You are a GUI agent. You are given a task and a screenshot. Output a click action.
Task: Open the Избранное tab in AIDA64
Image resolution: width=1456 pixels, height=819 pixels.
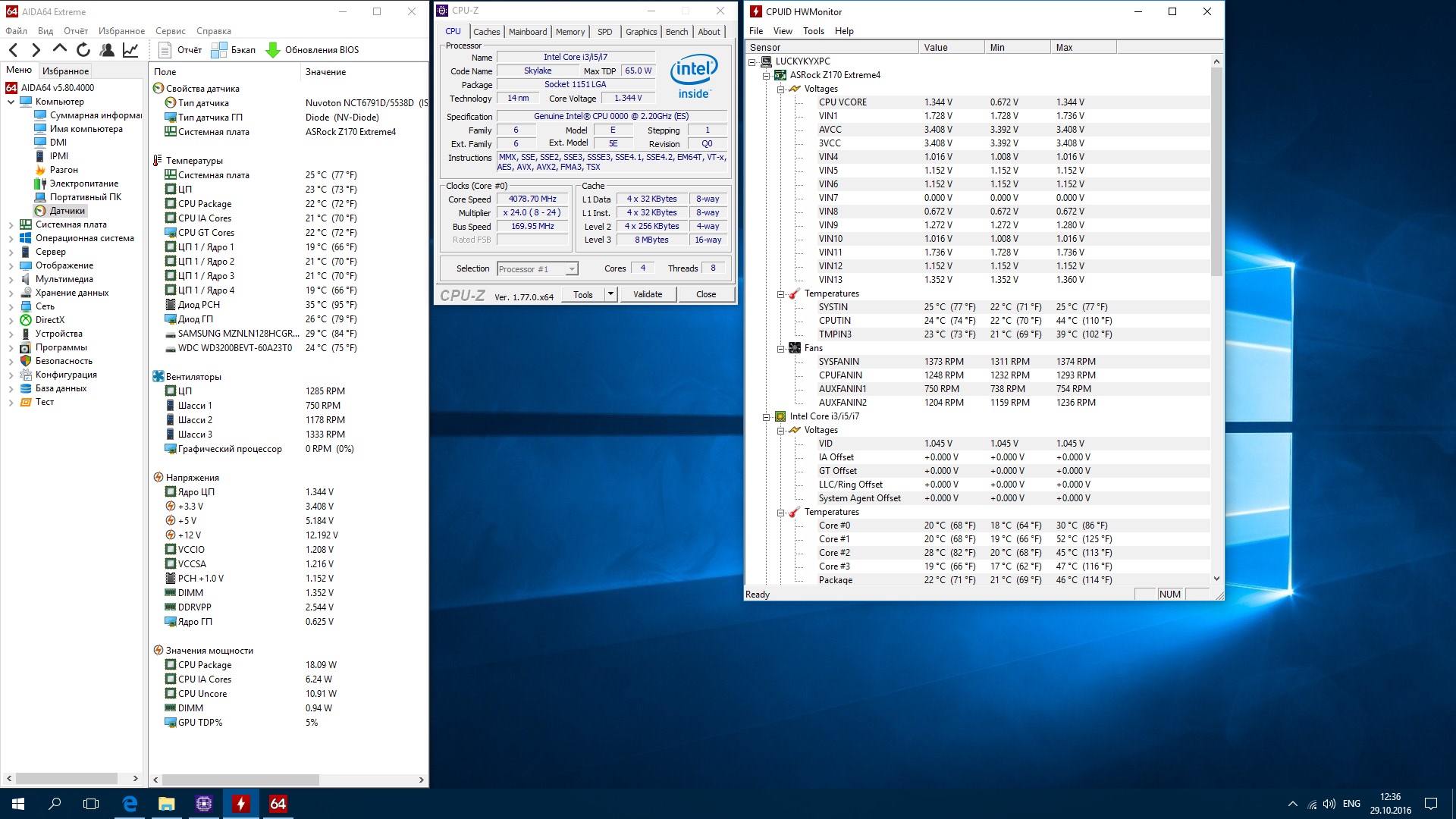coord(66,71)
